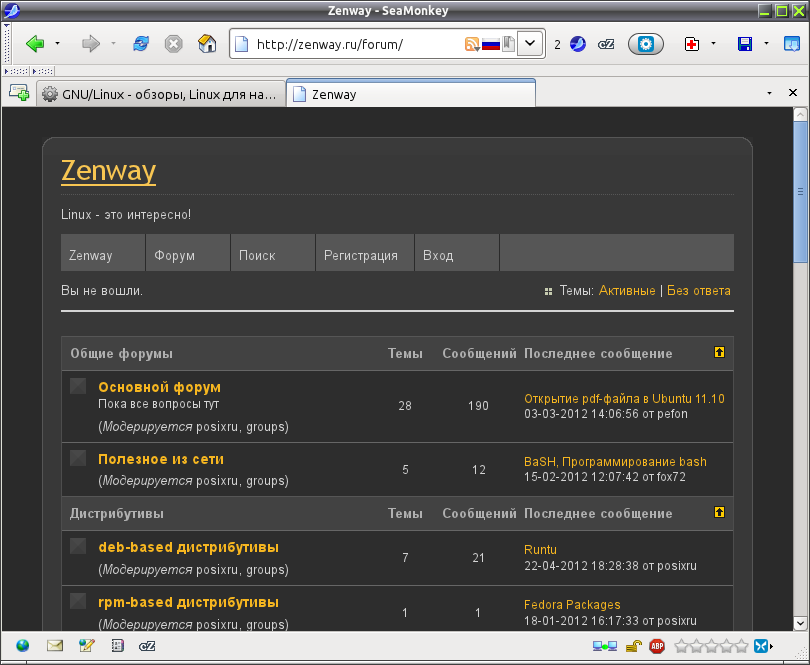Image resolution: width=810 pixels, height=665 pixels.
Task: Switch to the GNU/Linux - обзоры tab
Action: pyautogui.click(x=161, y=94)
